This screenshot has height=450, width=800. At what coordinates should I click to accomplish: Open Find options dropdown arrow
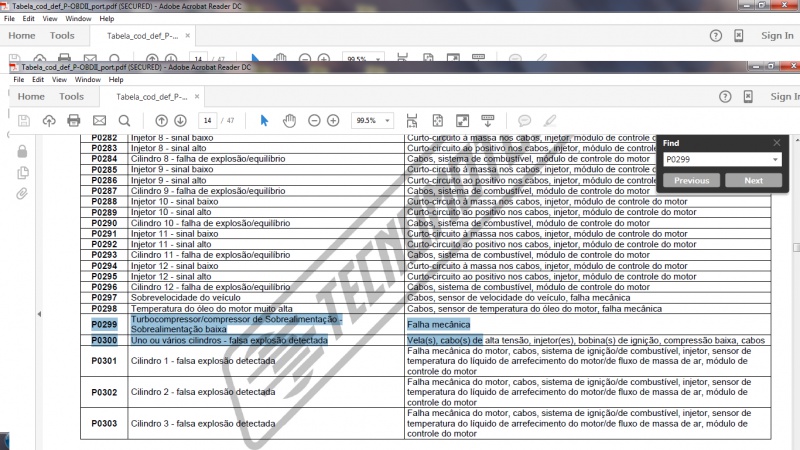click(x=775, y=159)
